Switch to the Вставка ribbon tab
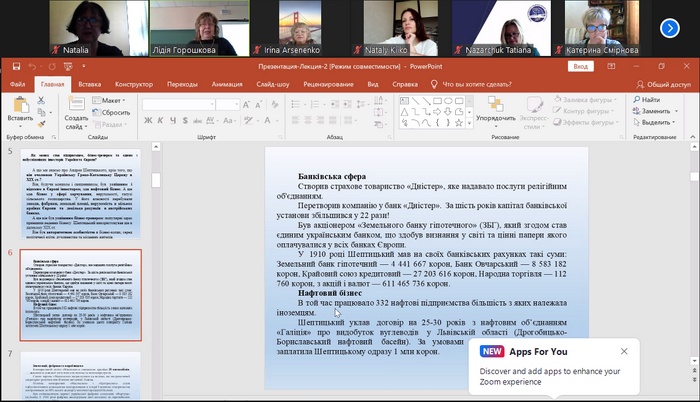700x402 pixels. pyautogui.click(x=90, y=85)
